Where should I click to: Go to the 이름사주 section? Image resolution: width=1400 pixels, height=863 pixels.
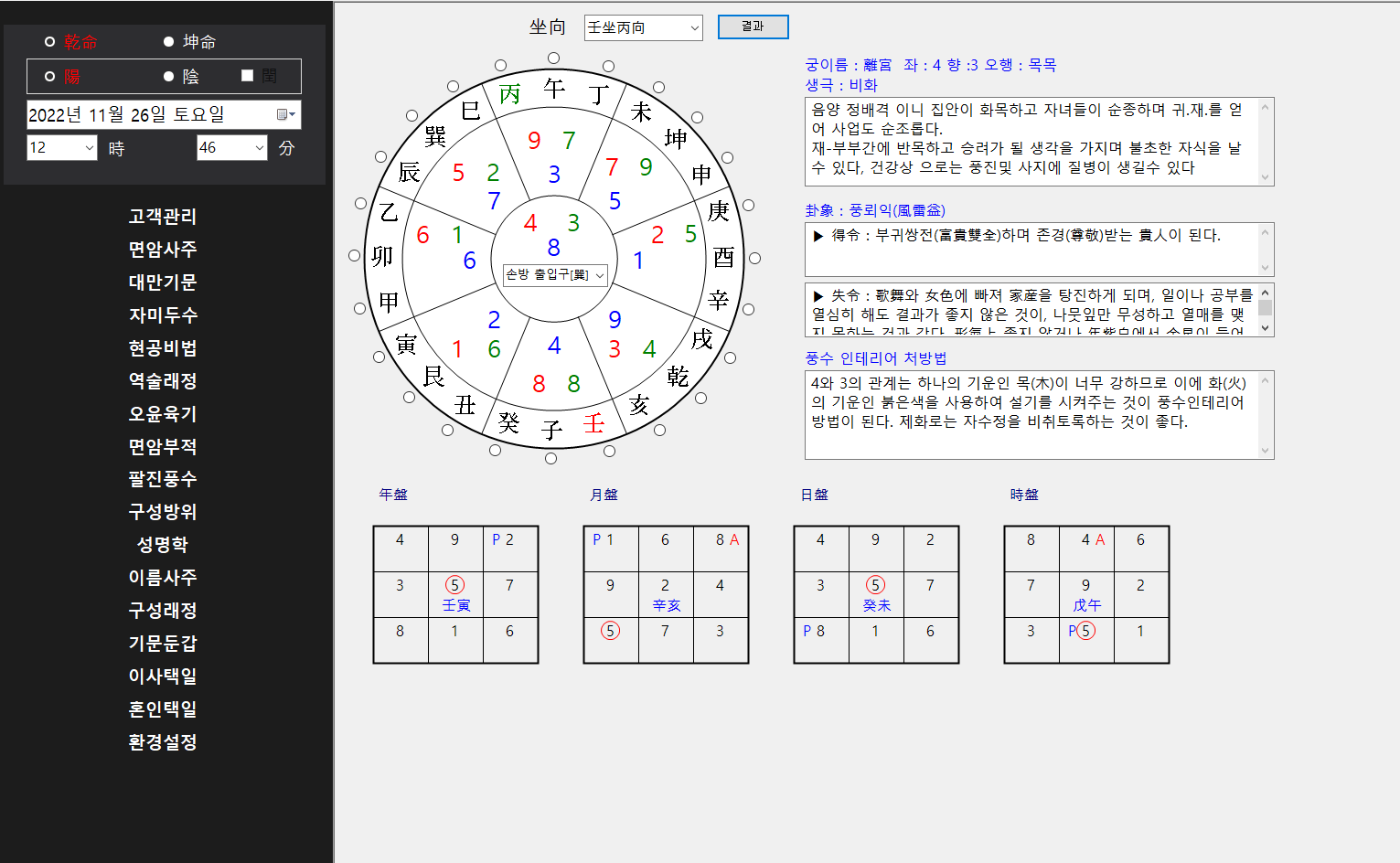click(163, 578)
